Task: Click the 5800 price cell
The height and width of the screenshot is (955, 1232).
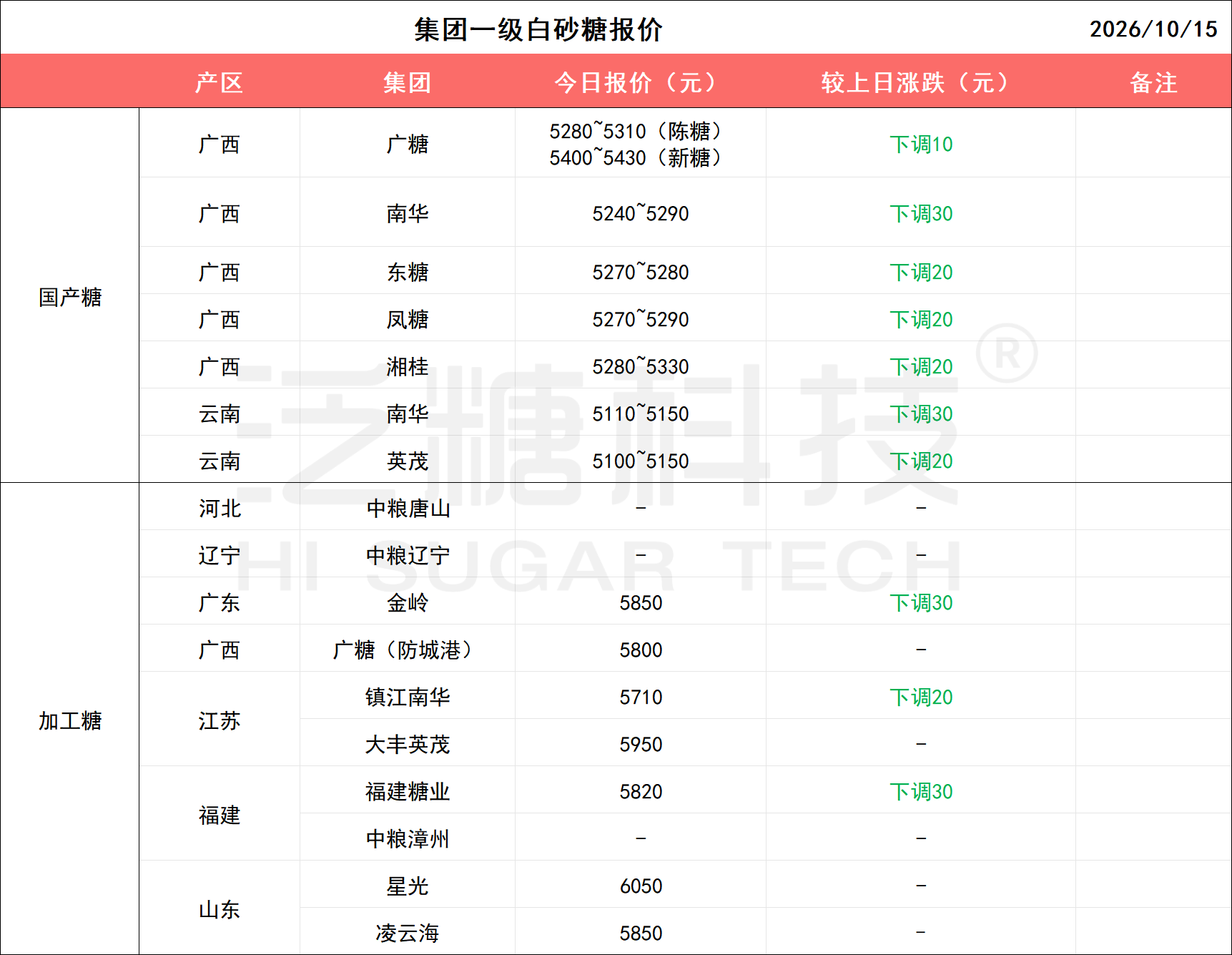Action: [x=640, y=650]
